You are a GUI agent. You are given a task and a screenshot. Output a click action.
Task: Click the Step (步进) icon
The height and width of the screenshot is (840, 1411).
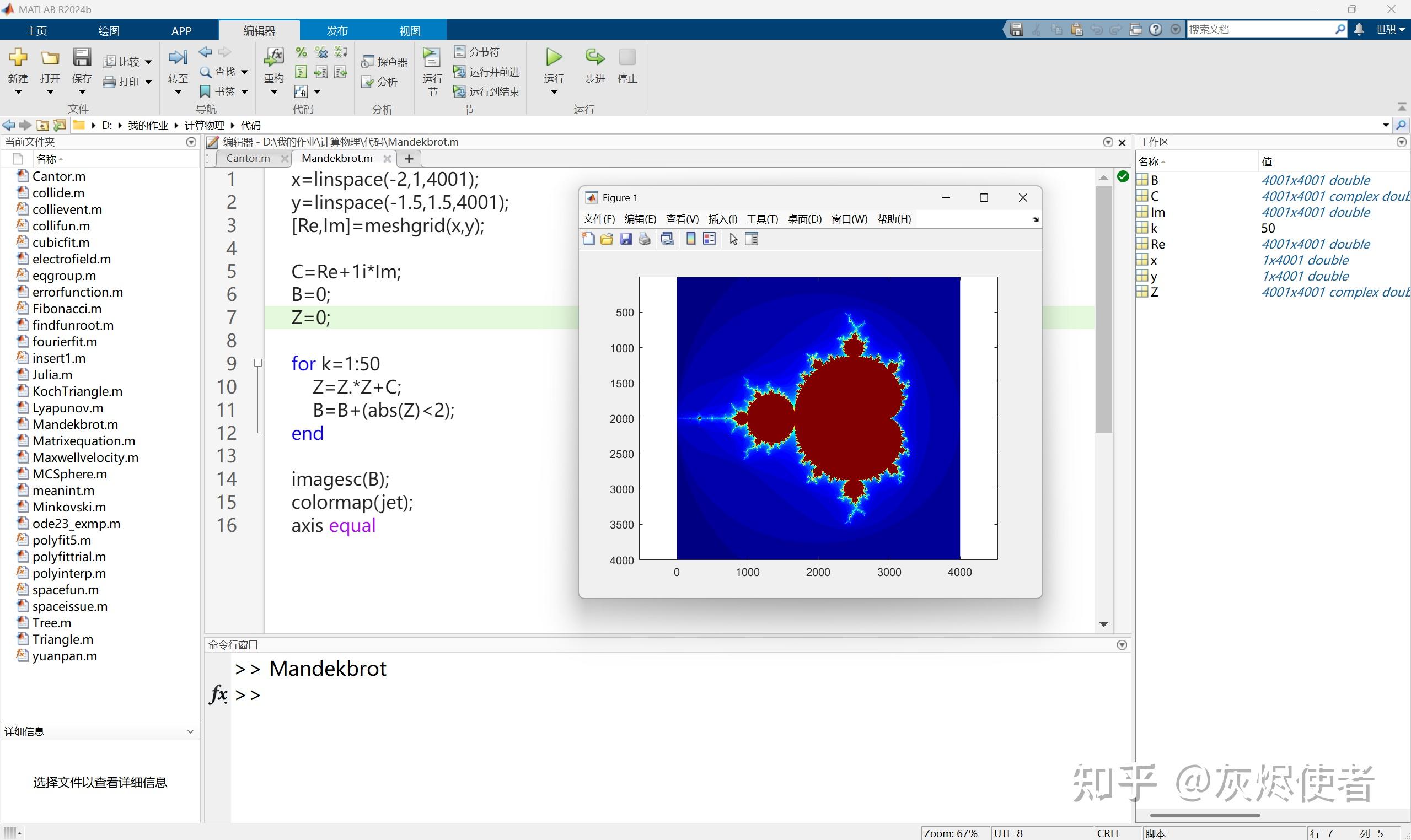pos(594,58)
